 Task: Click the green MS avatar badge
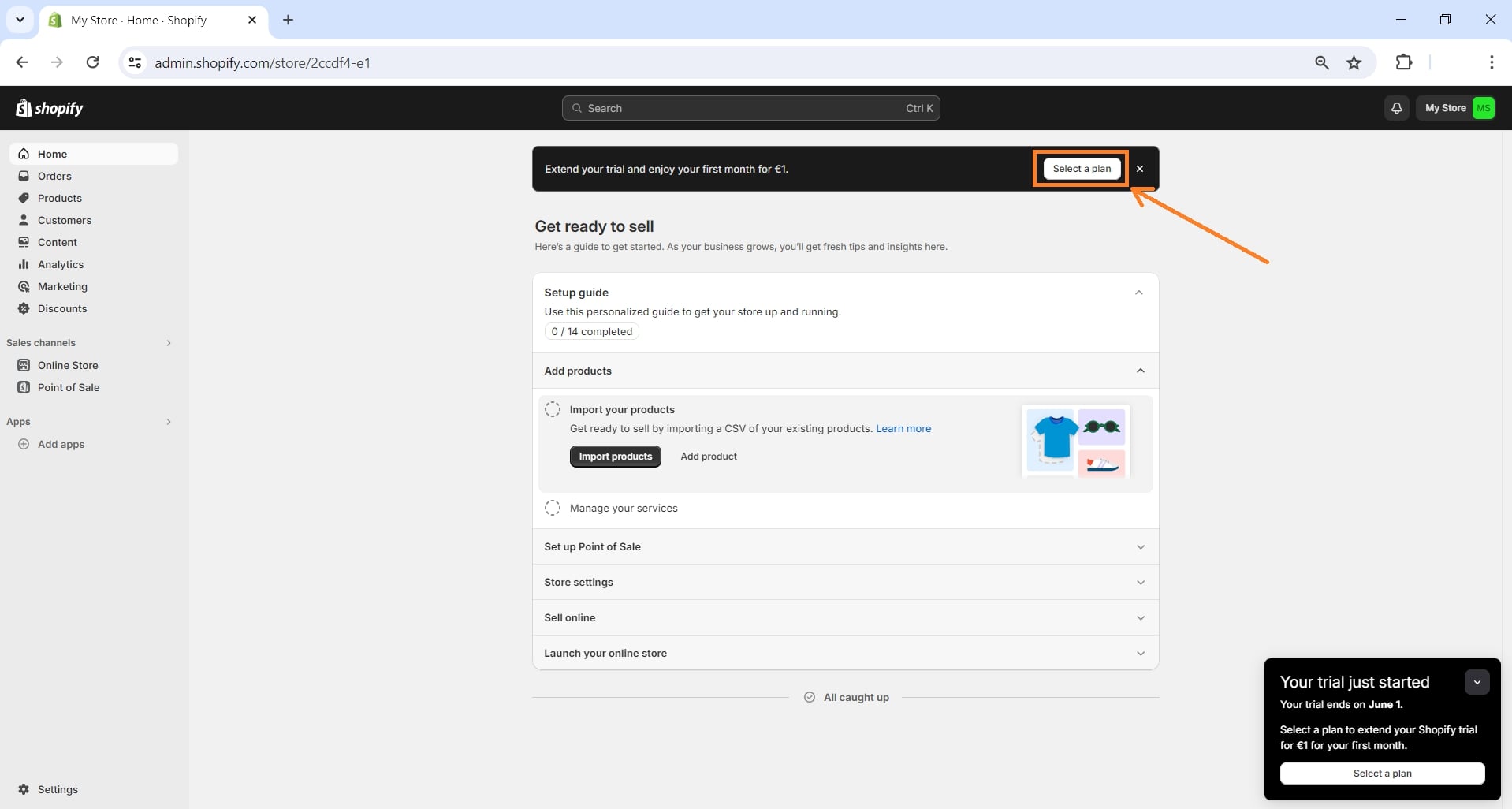point(1483,108)
